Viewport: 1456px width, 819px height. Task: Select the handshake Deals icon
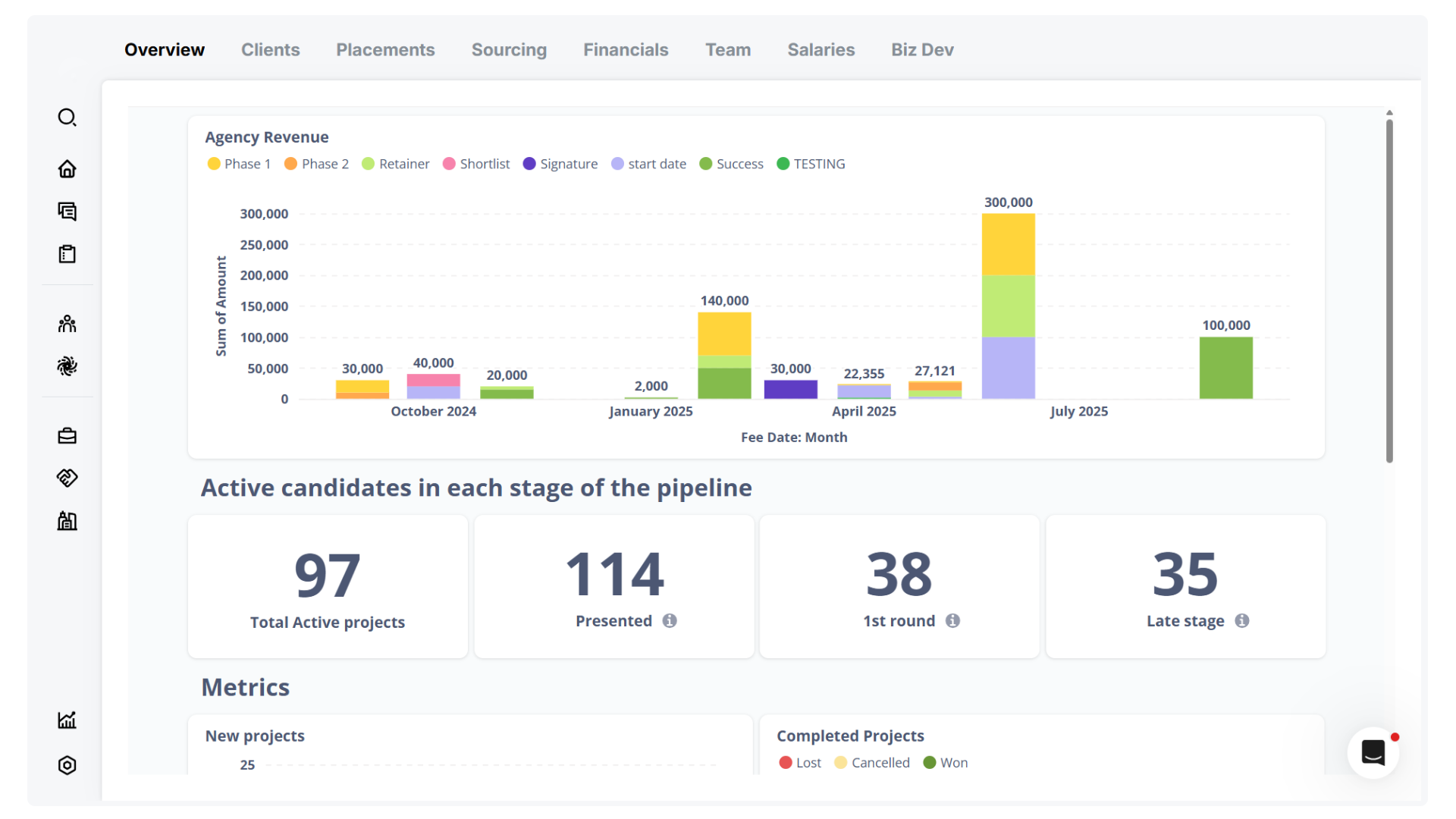(67, 478)
